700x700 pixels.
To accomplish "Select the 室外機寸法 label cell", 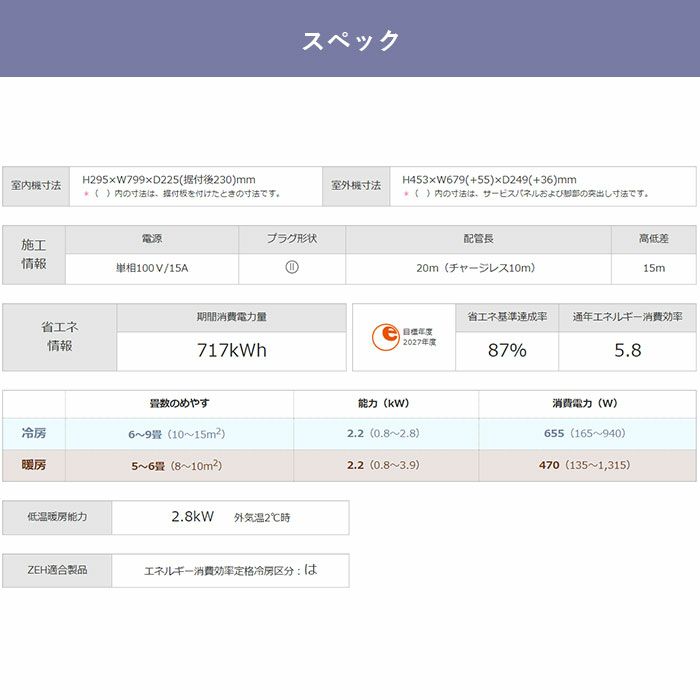I will (x=356, y=186).
